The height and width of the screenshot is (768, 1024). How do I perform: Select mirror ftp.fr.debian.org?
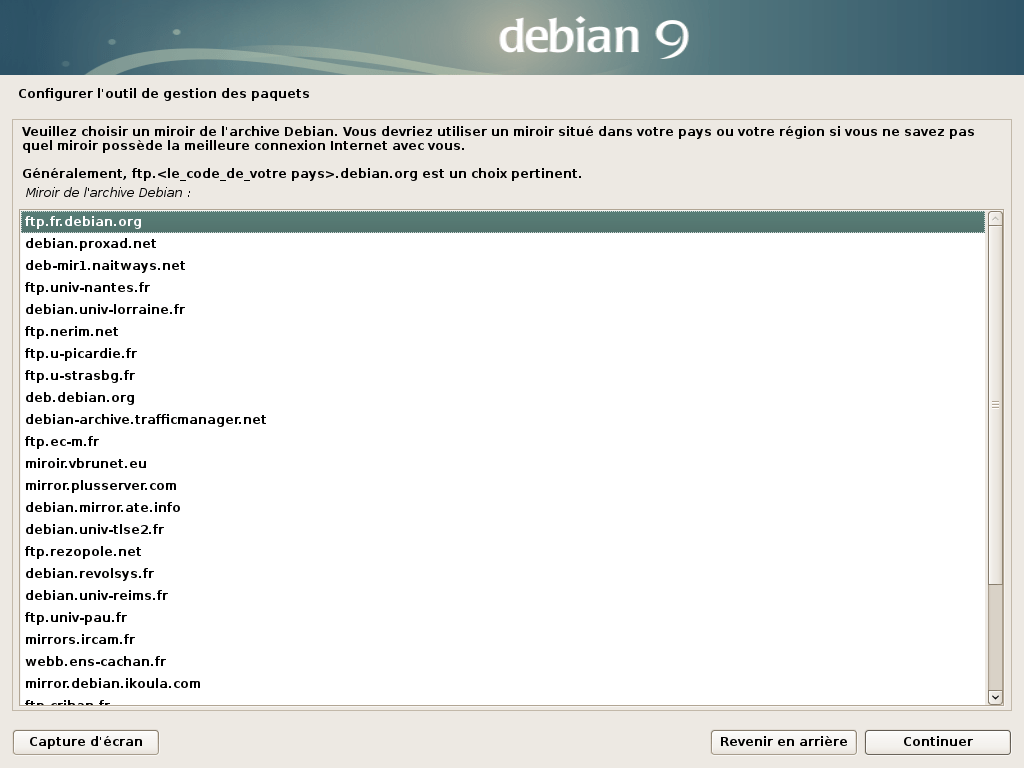(x=502, y=221)
